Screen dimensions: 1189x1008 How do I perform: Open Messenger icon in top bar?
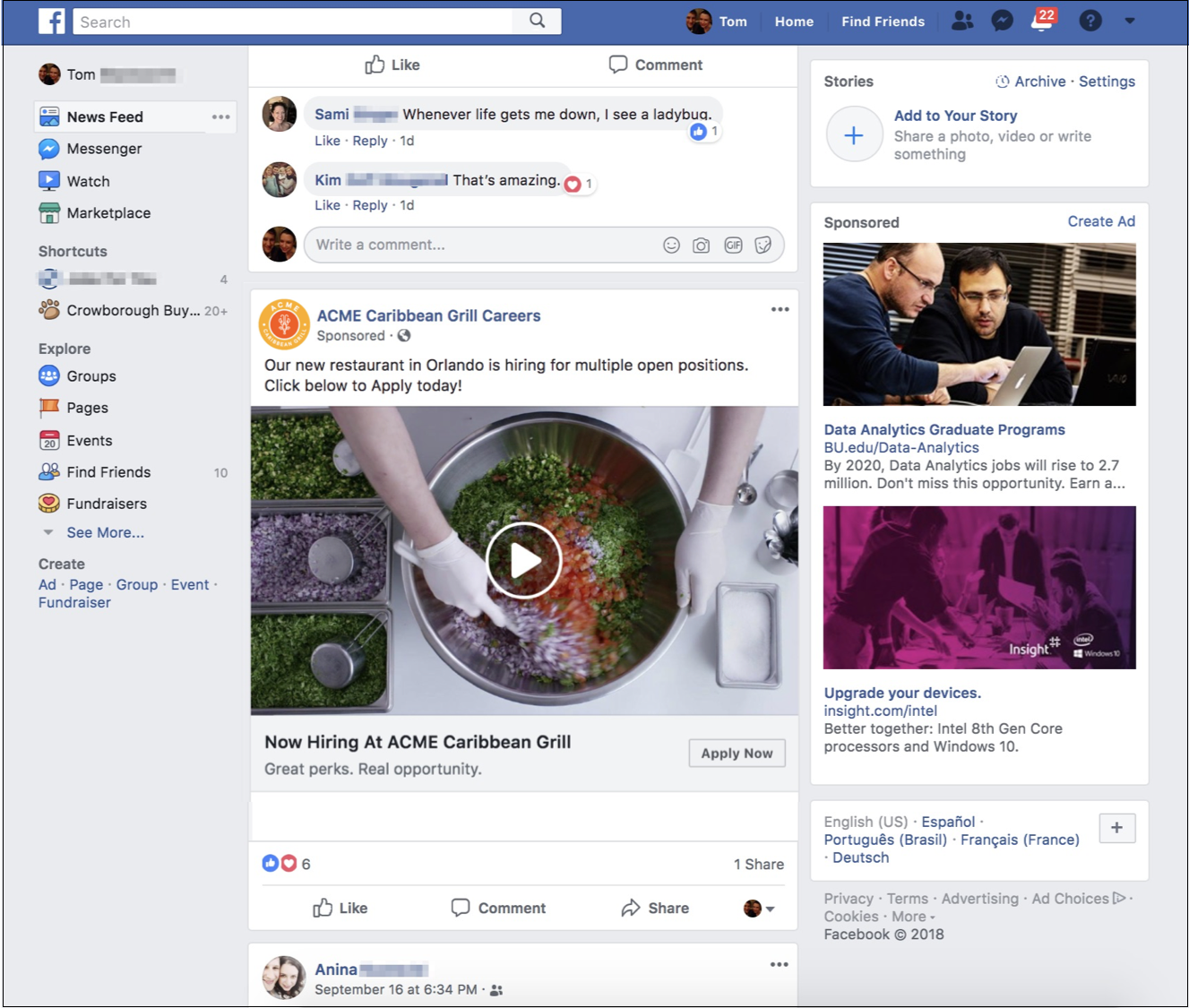pos(1002,21)
